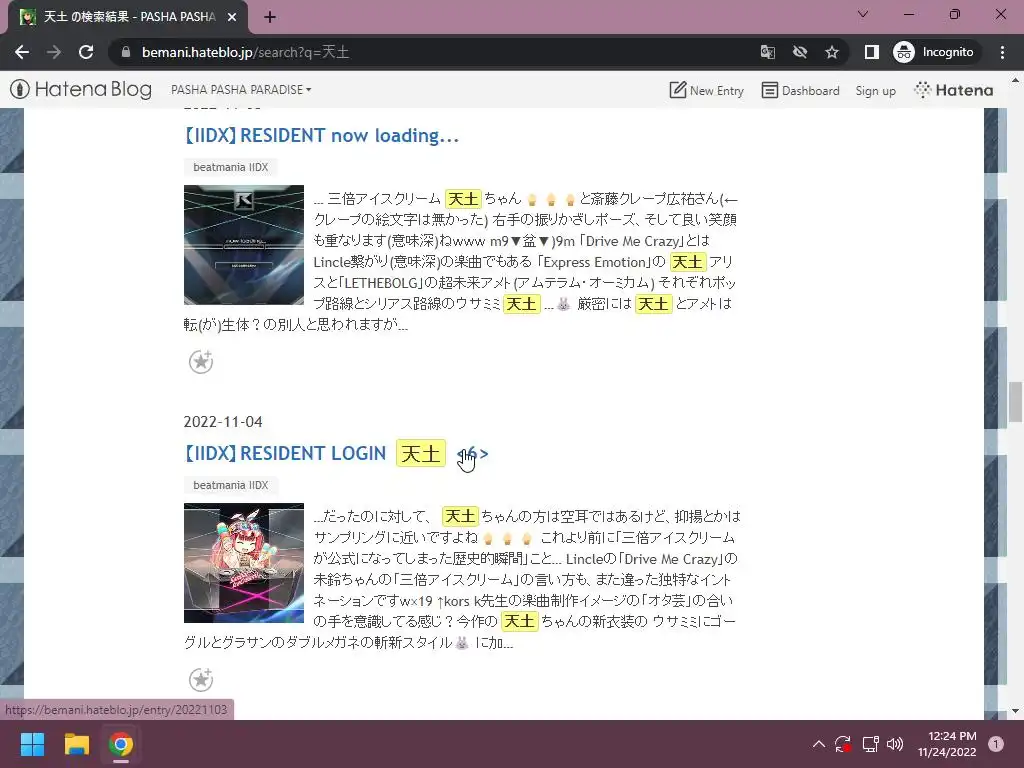Click the scrollbar down arrow
The width and height of the screenshot is (1024, 768).
pyautogui.click(x=1015, y=711)
